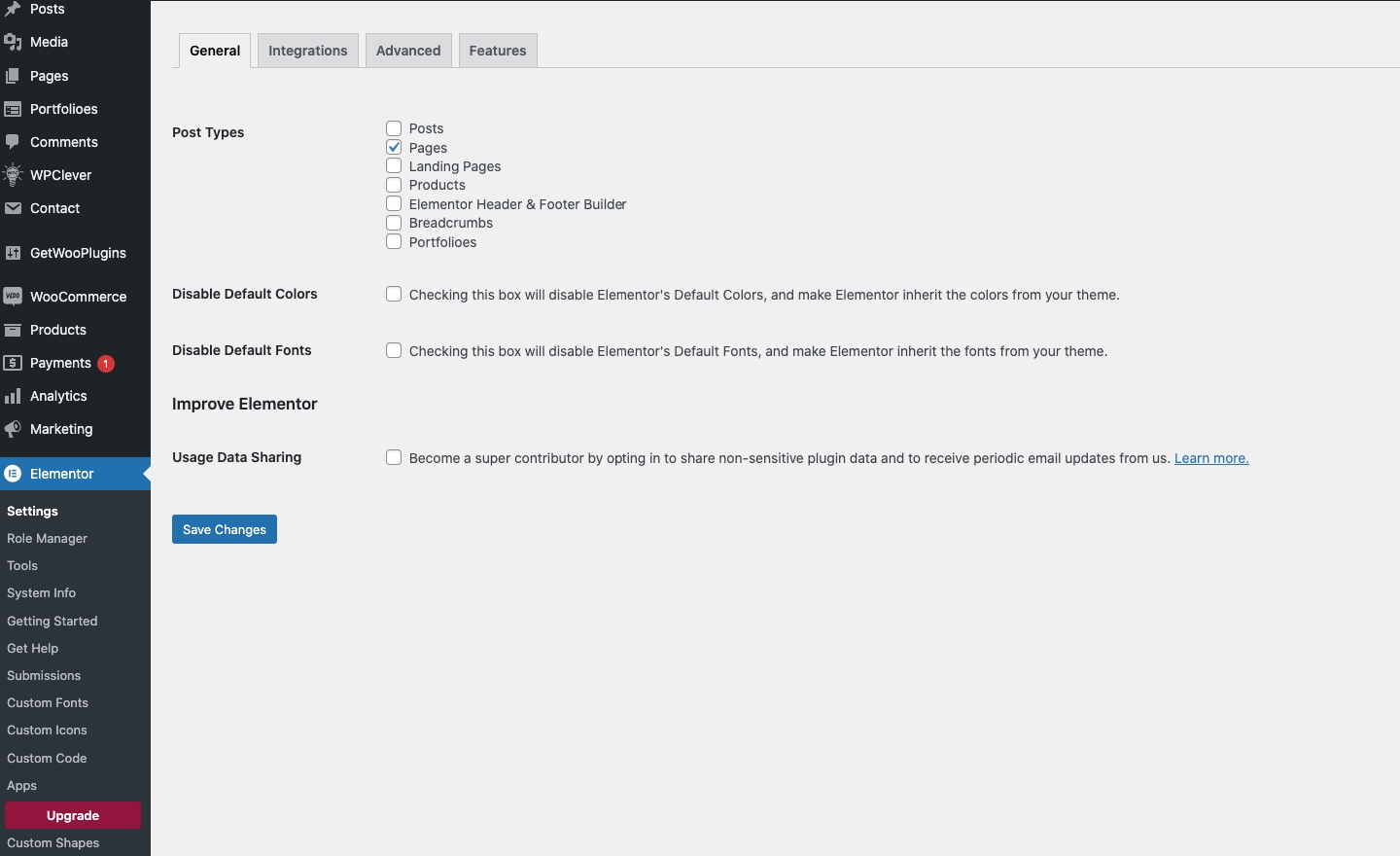Switch to the Features tab

498,51
